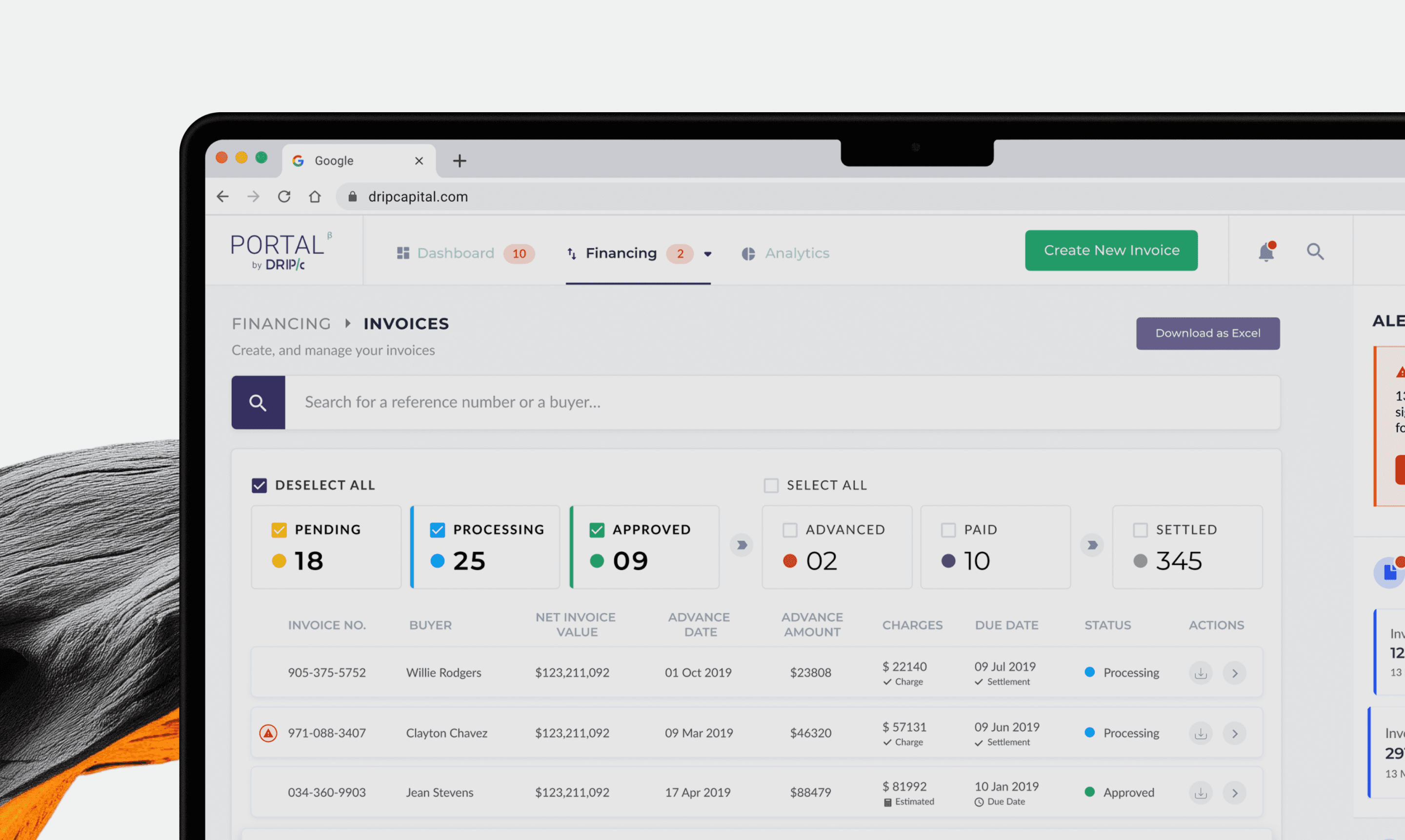Check the Settled status checkbox

1140,530
